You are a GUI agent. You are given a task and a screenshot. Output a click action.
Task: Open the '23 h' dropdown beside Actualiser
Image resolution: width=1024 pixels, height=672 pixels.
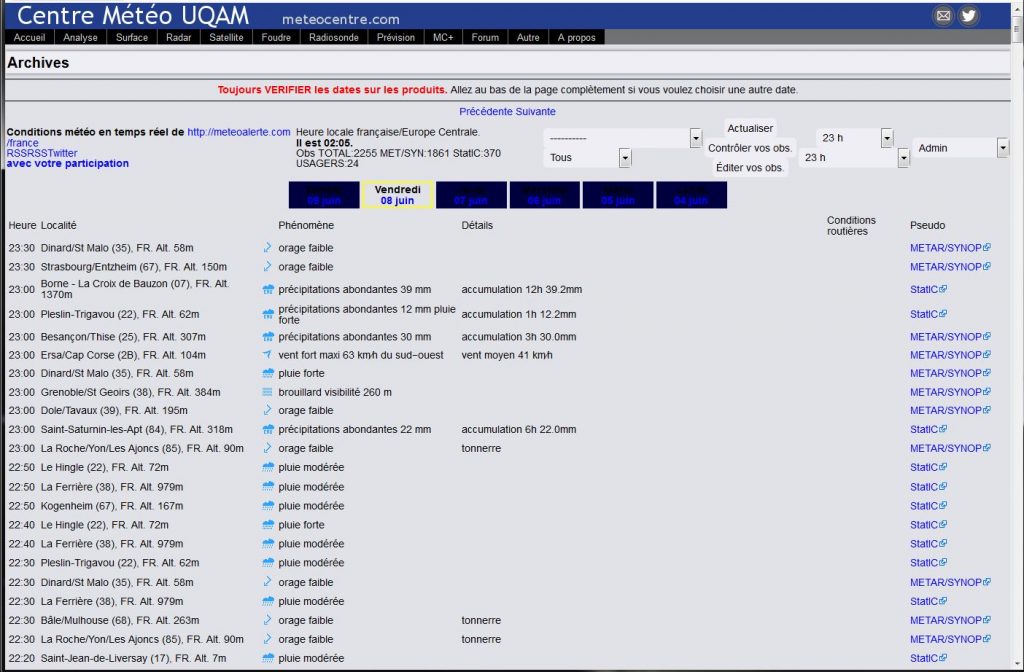click(886, 138)
